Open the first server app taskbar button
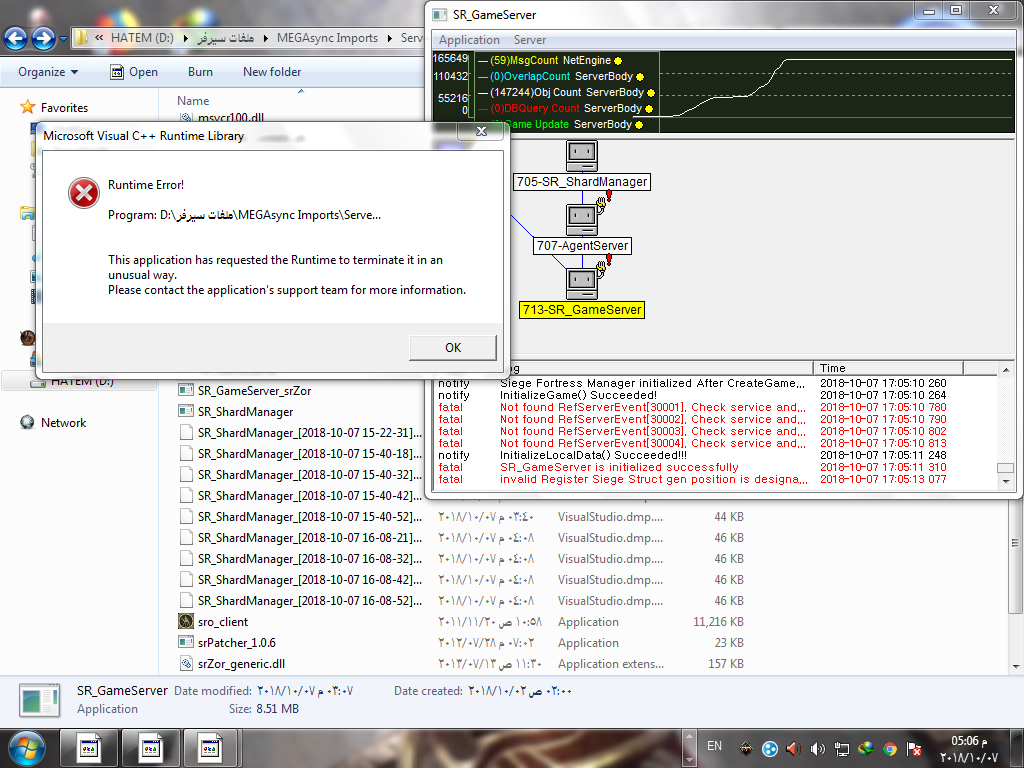 coord(89,748)
